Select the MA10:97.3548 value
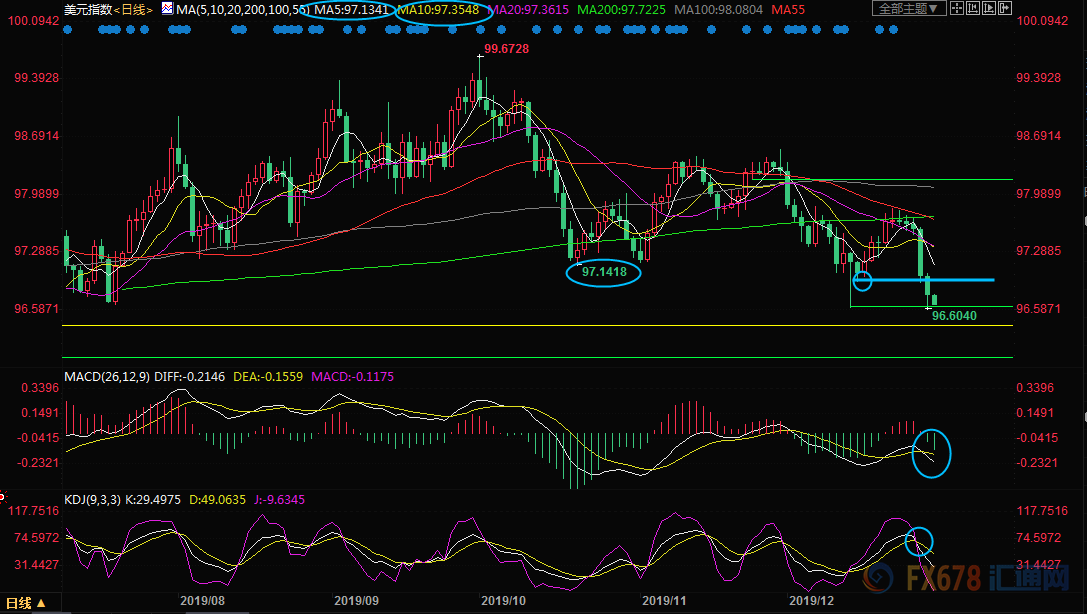Screen dimensions: 1087x614 click(x=438, y=10)
